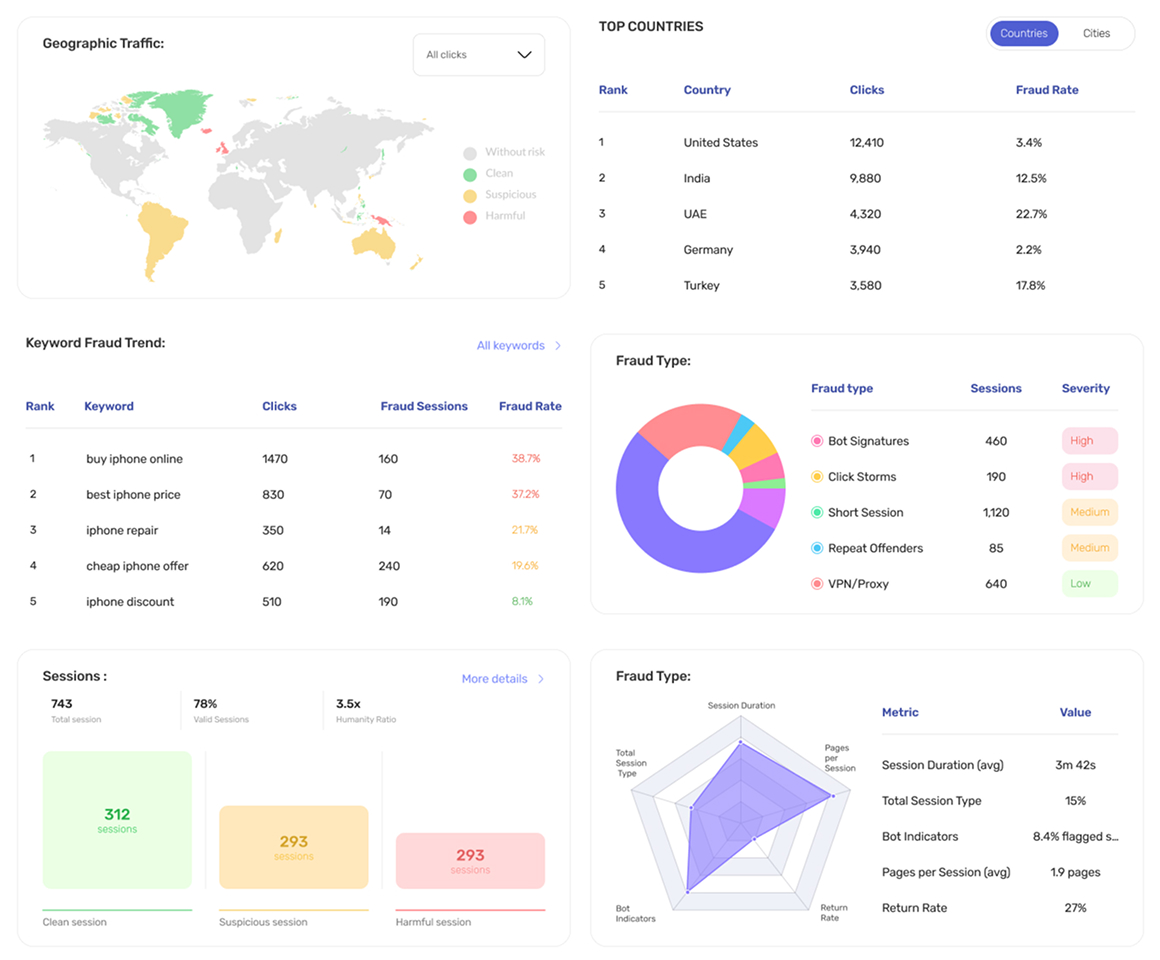This screenshot has height=960, width=1160.
Task: Click the Fraud Sessions column header
Action: [x=424, y=406]
